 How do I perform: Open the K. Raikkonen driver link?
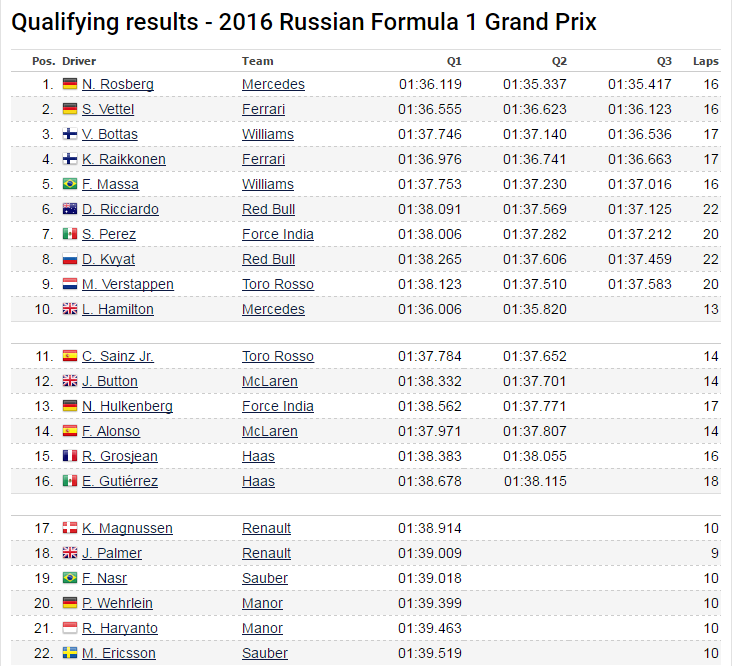pos(124,159)
